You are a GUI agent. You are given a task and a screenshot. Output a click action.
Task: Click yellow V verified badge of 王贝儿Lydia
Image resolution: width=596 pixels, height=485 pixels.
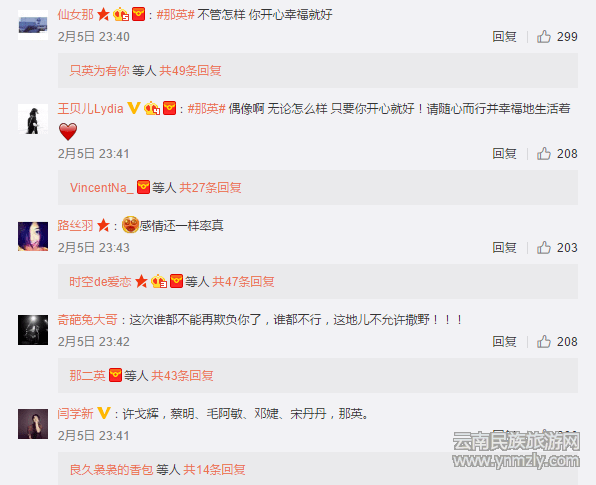pyautogui.click(x=134, y=108)
